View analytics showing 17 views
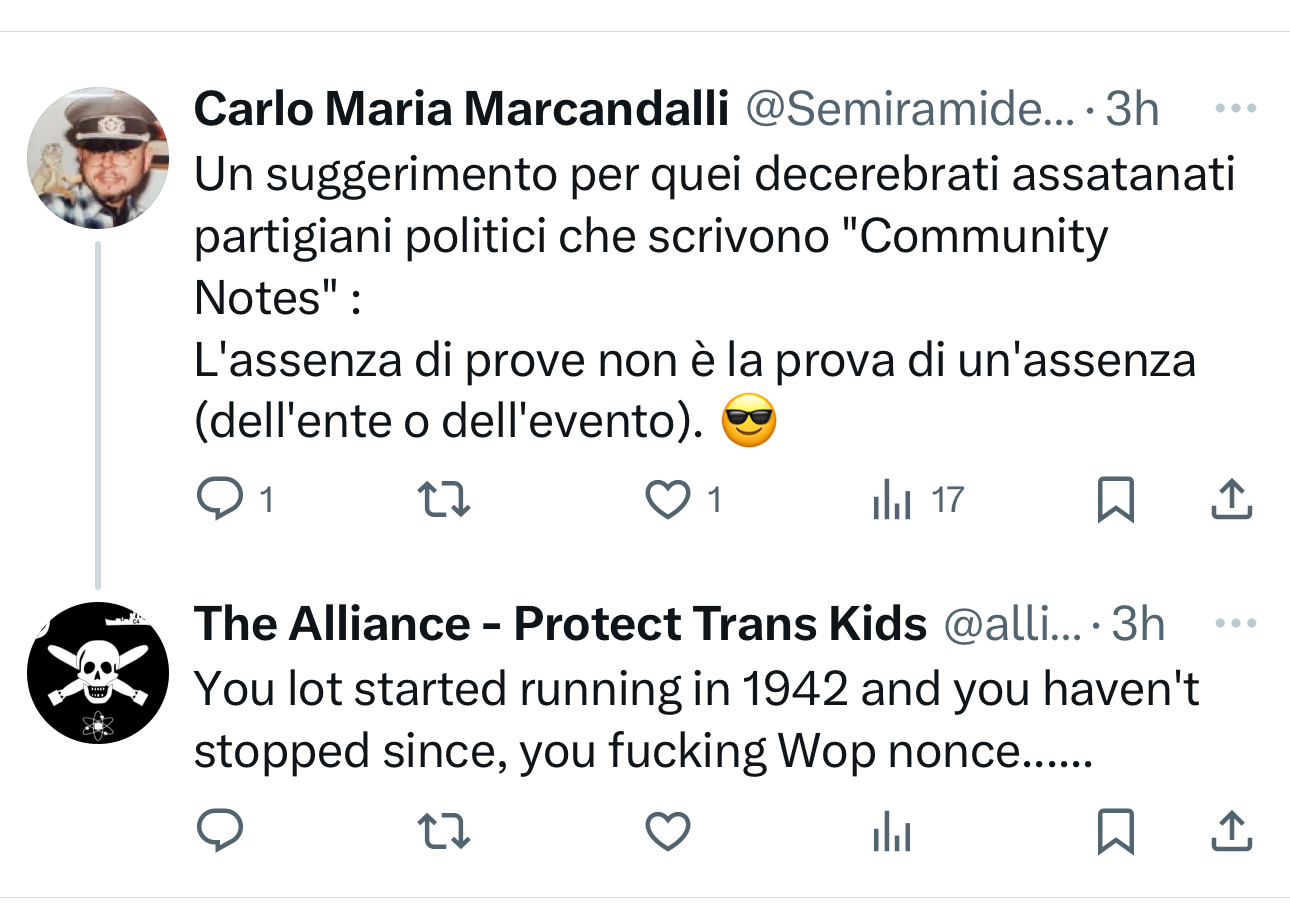Screen dimensions: 1290x912 tap(892, 501)
